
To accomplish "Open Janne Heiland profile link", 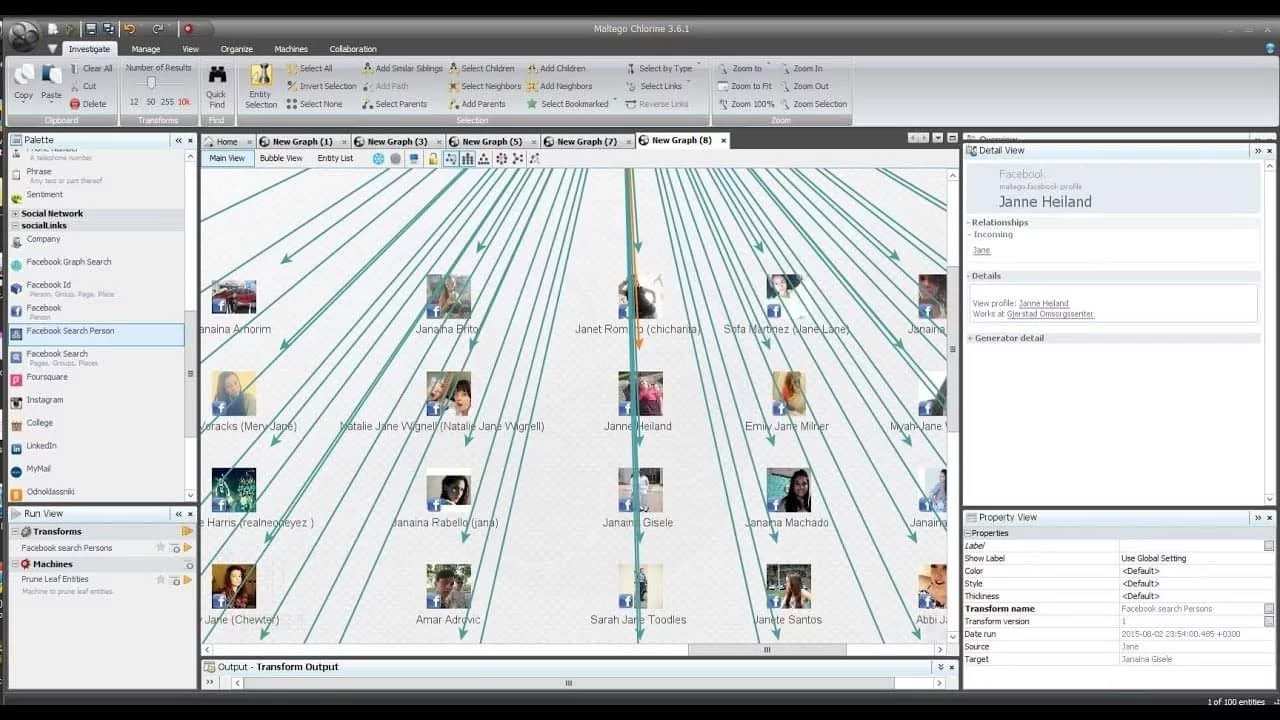I will click(x=1043, y=303).
